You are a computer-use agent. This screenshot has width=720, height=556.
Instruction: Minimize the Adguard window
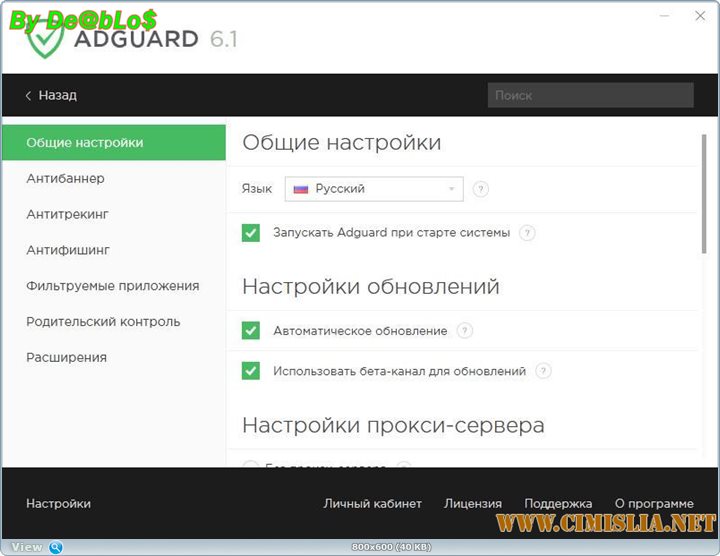point(664,16)
